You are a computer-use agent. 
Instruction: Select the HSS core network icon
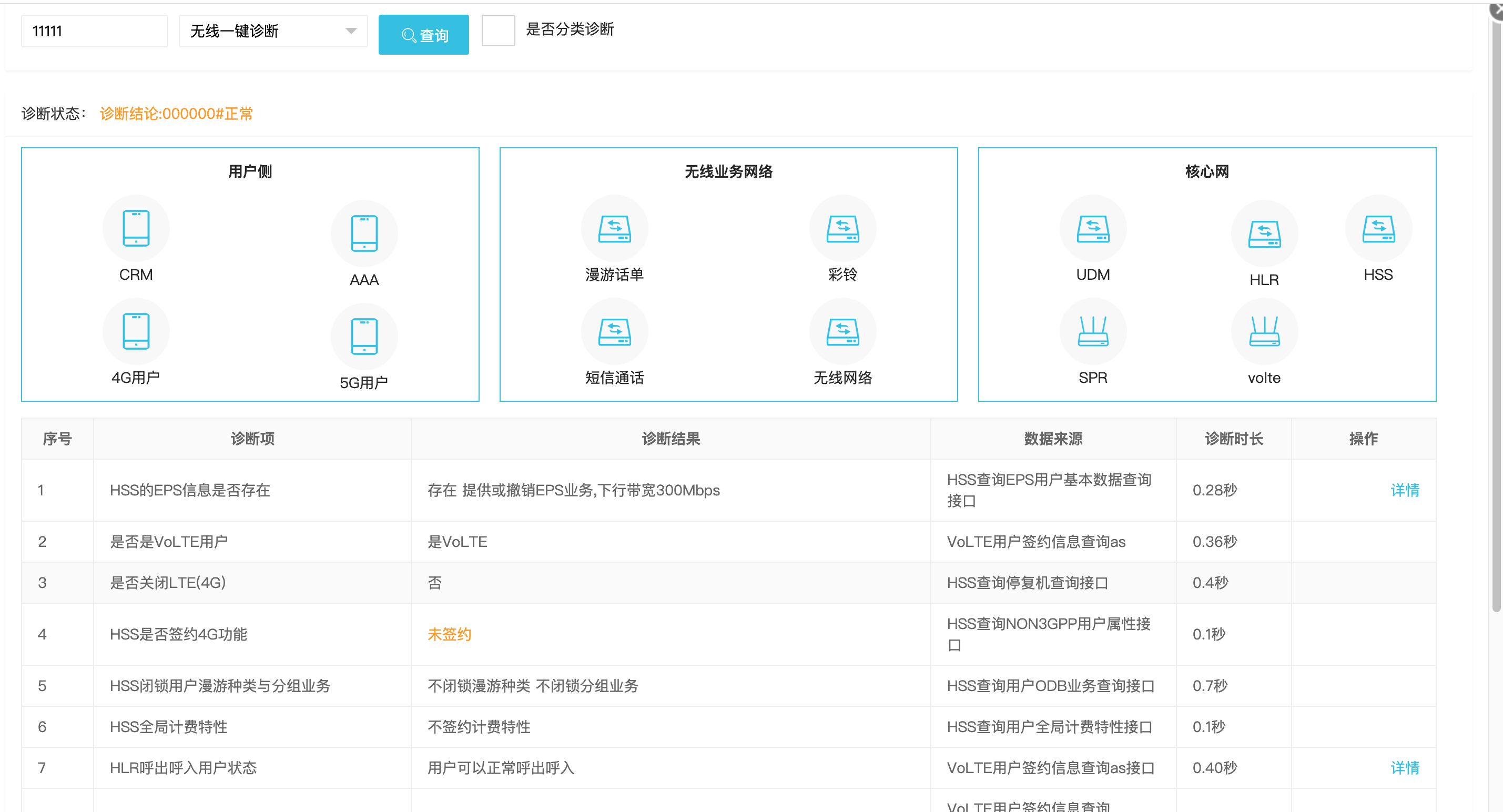[1378, 228]
